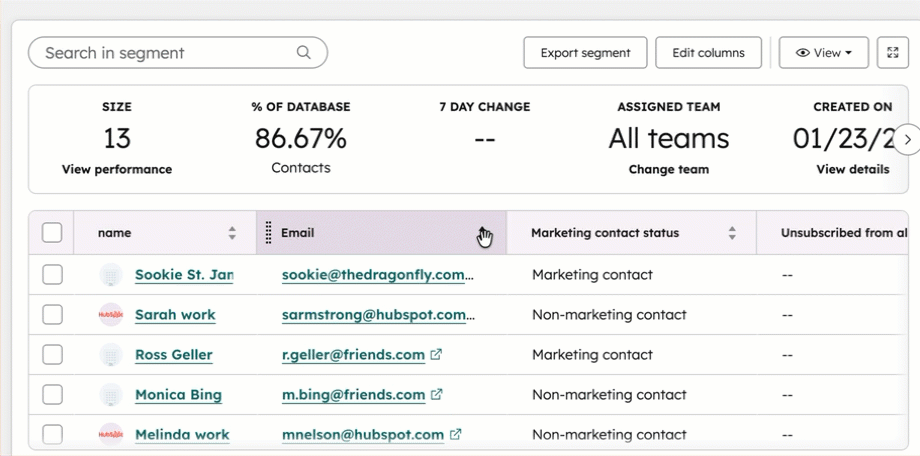Open the Ross Geller contact link
The image size is (920, 456).
[174, 354]
